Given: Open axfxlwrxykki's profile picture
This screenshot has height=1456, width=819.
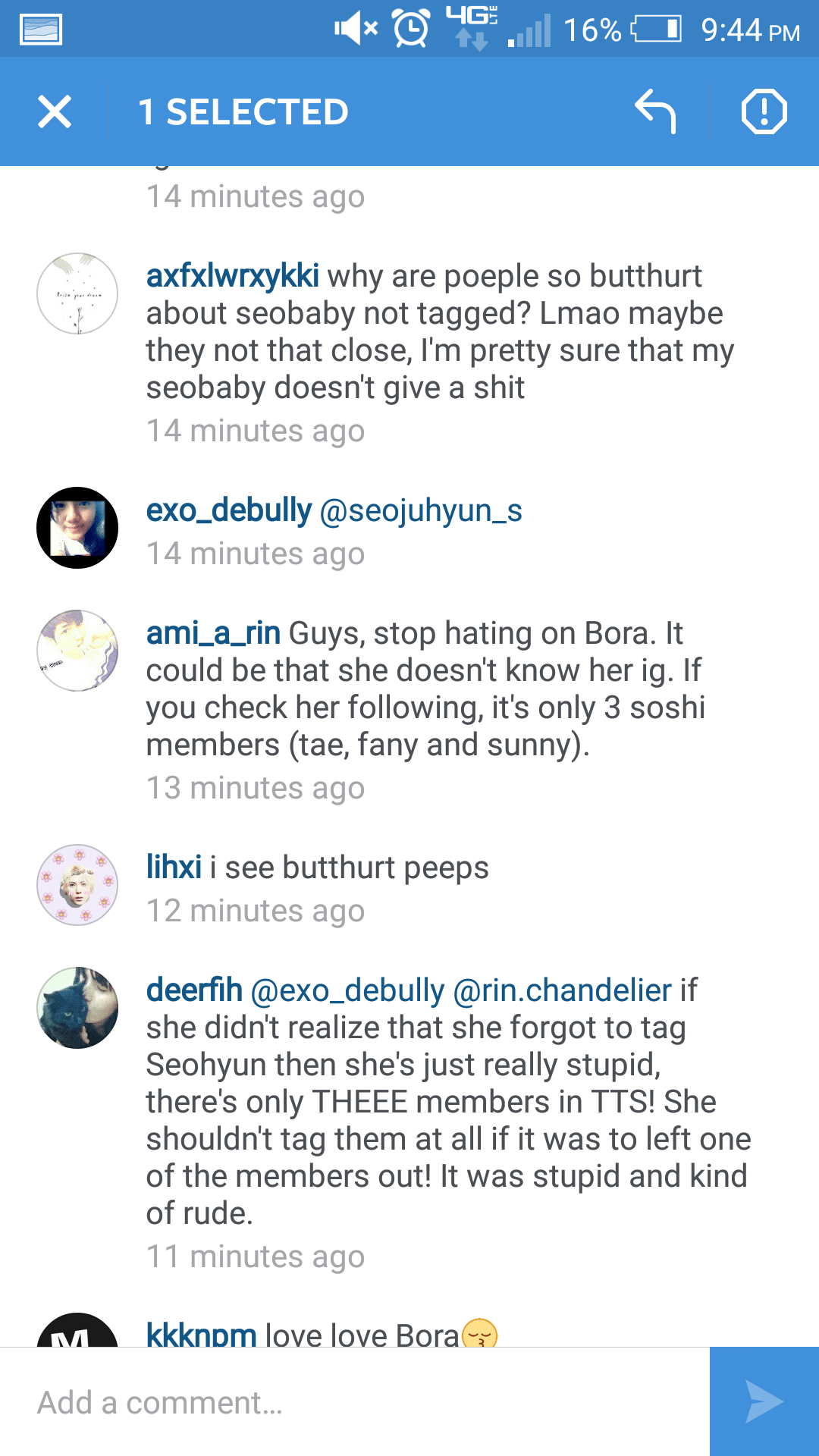Looking at the screenshot, I should point(77,293).
